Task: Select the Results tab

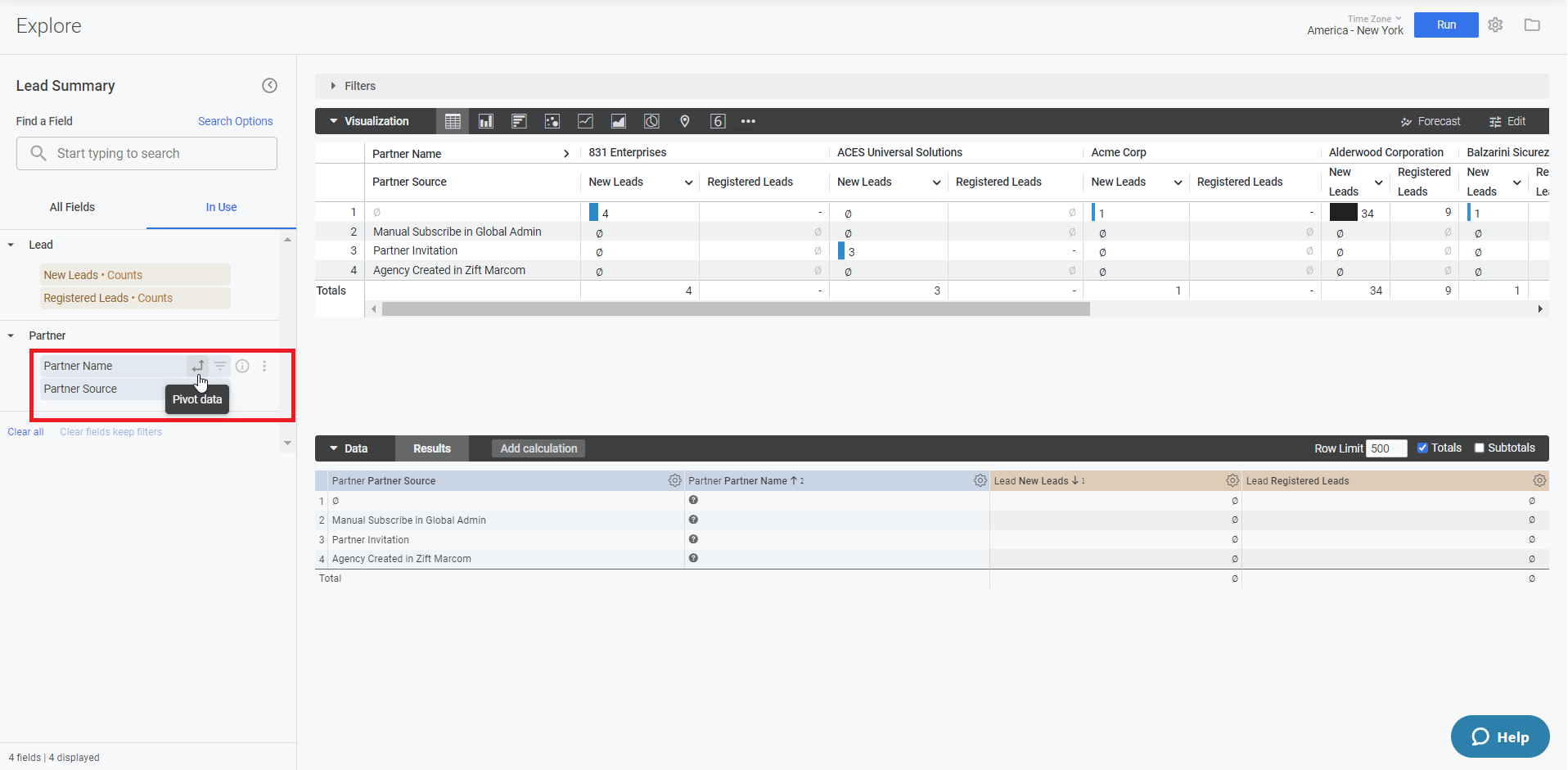Action: [431, 448]
